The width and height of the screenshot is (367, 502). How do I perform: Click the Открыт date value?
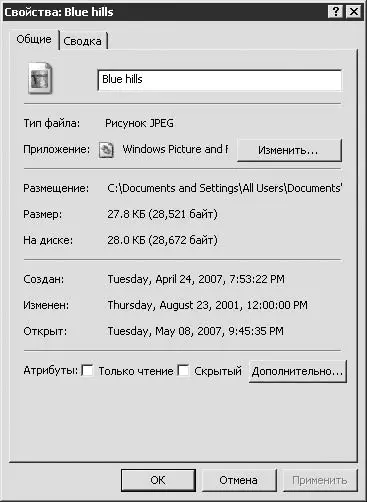click(x=195, y=331)
